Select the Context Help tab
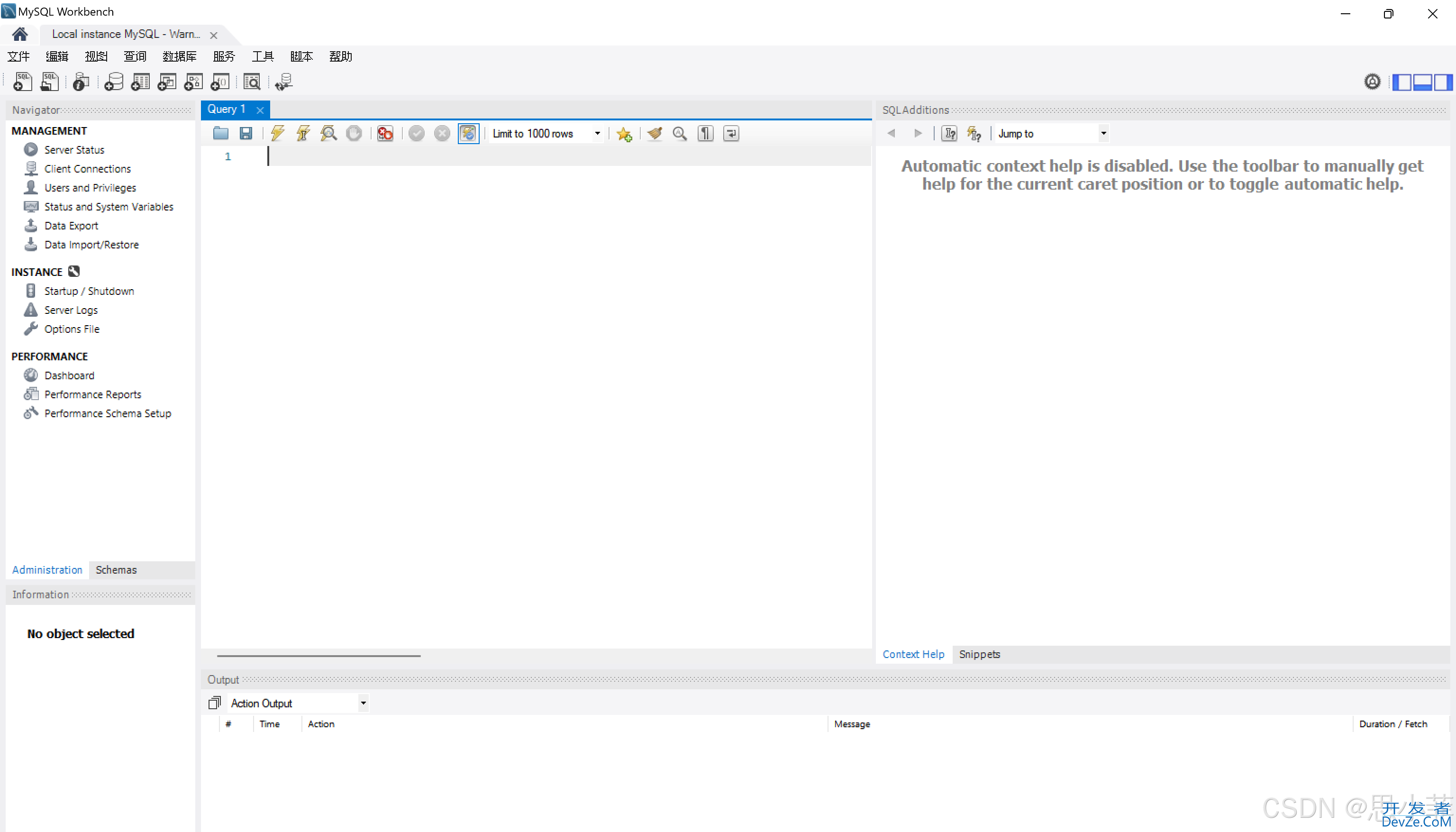 click(913, 654)
